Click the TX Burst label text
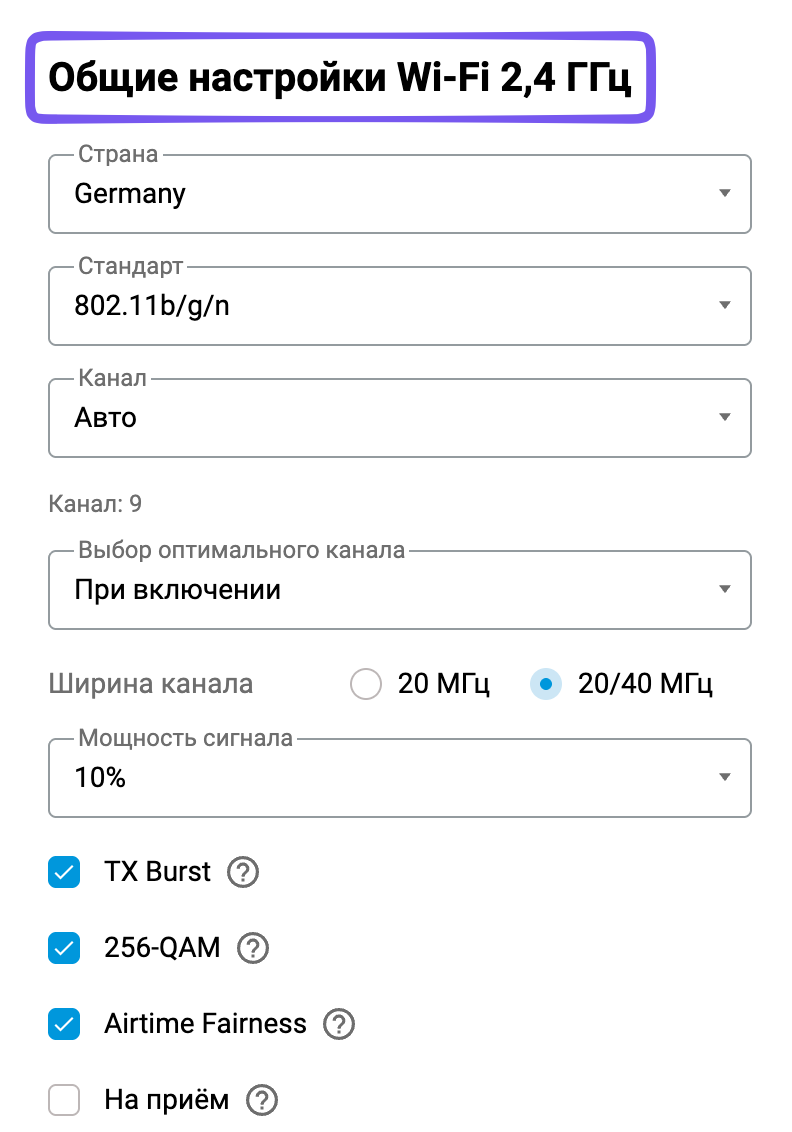The height and width of the screenshot is (1132, 792). click(x=158, y=872)
